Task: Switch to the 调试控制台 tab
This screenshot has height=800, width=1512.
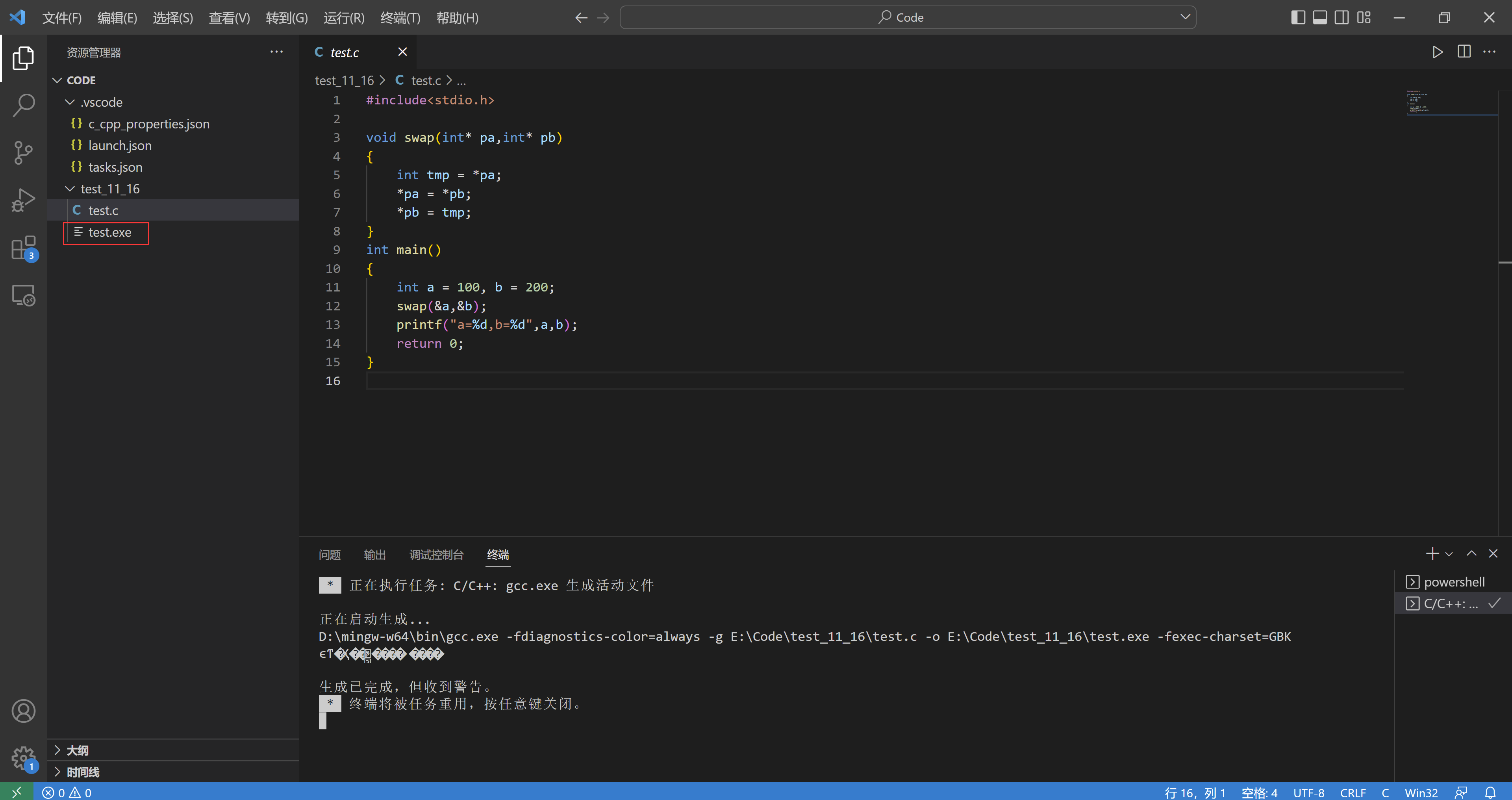Action: pos(436,555)
